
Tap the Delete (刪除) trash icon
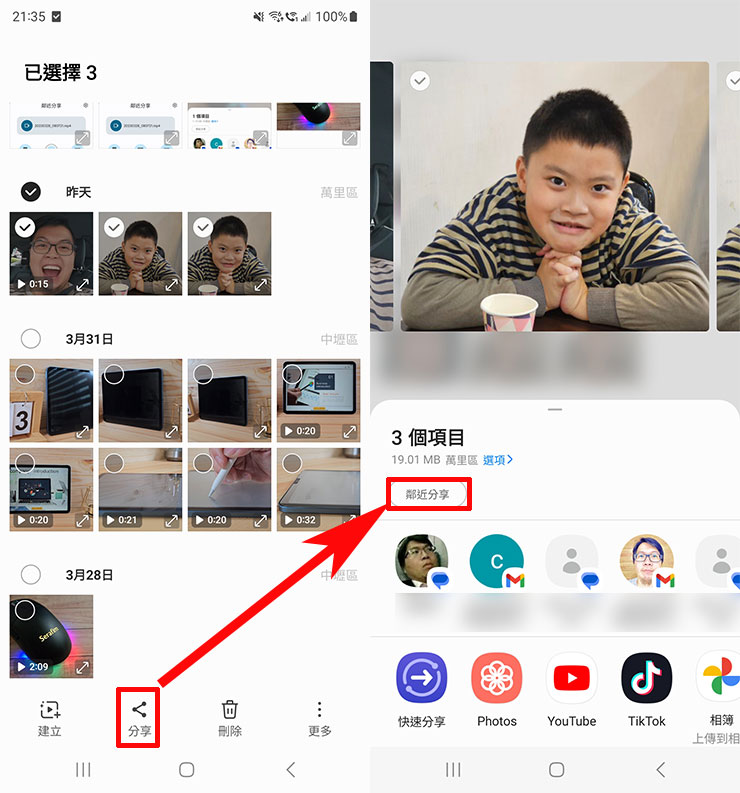230,718
